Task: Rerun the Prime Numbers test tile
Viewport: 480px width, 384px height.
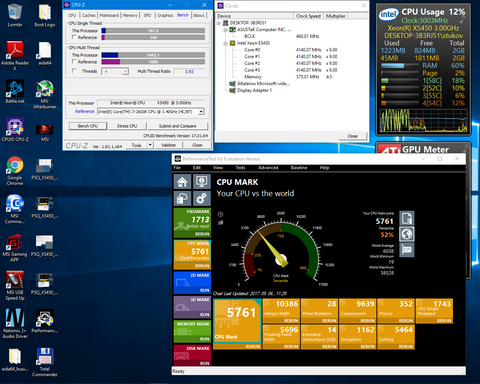Action: pos(329,320)
